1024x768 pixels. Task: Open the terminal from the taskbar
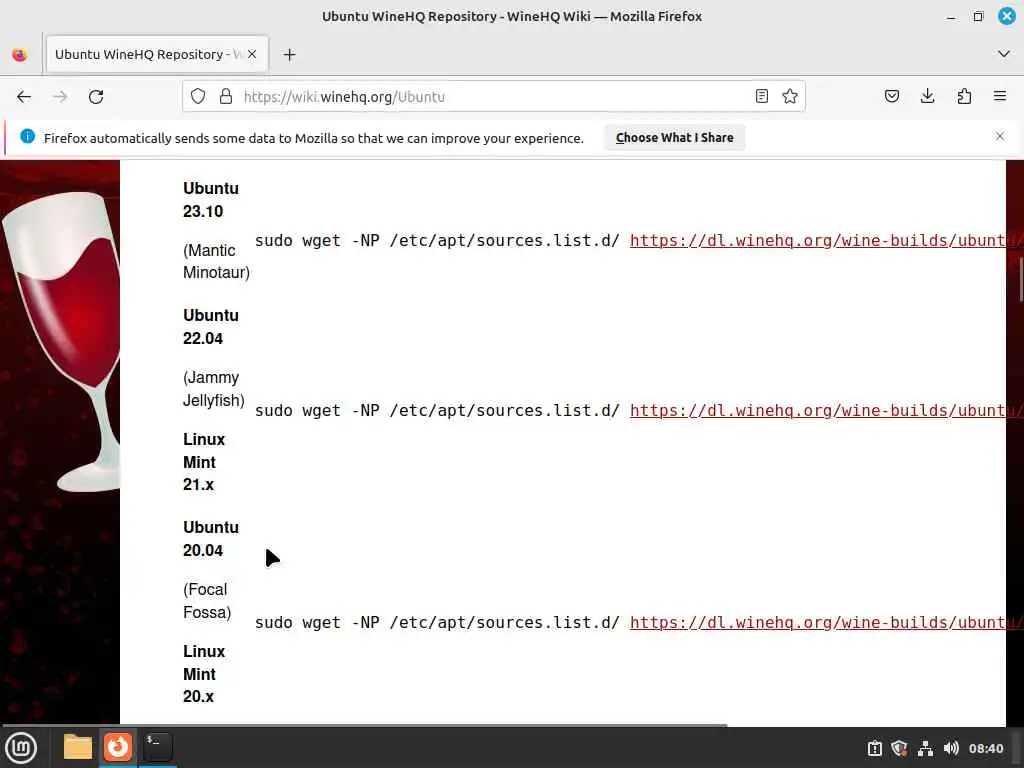pos(157,747)
